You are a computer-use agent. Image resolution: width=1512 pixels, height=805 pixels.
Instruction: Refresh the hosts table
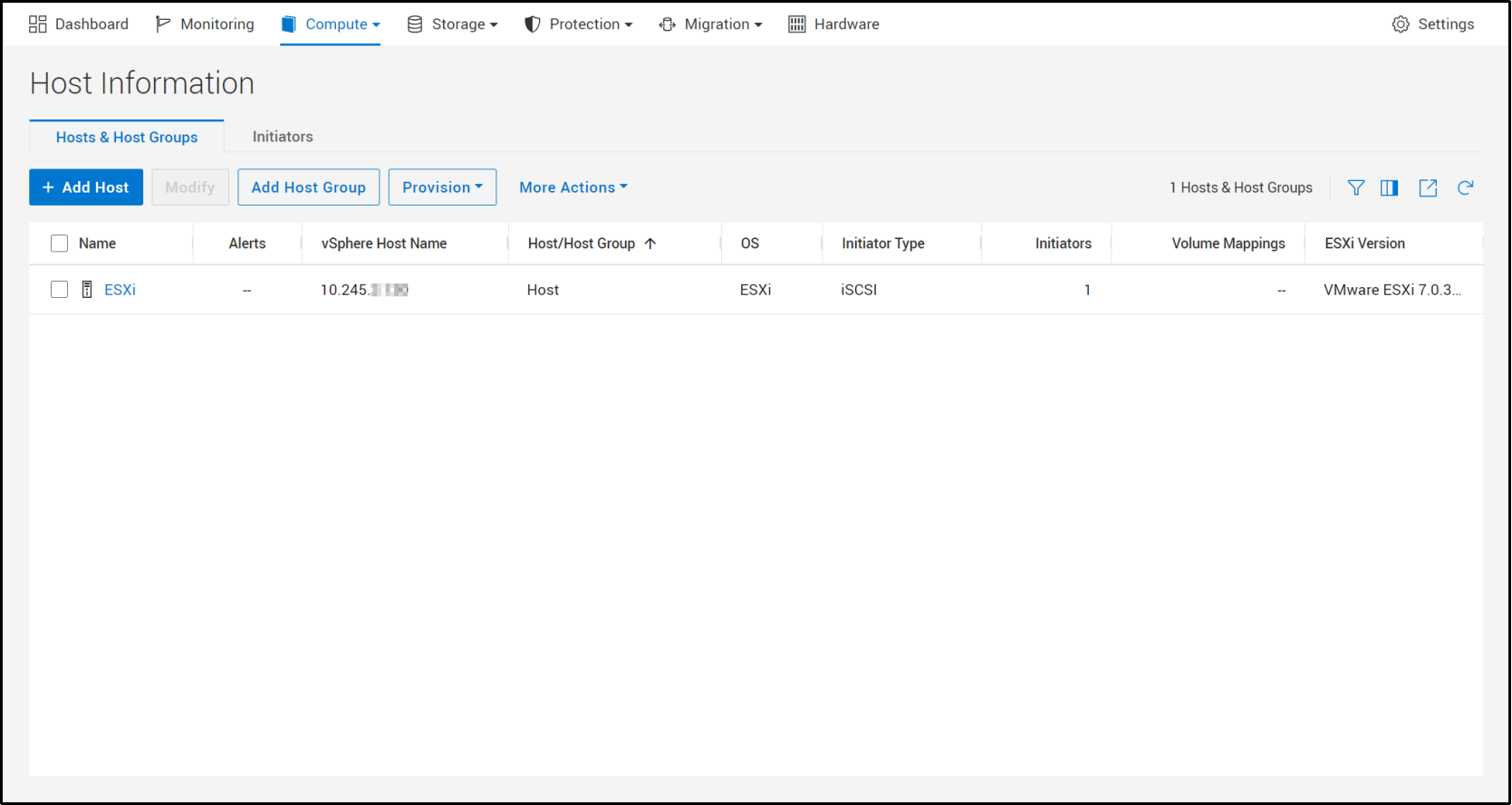click(x=1466, y=187)
